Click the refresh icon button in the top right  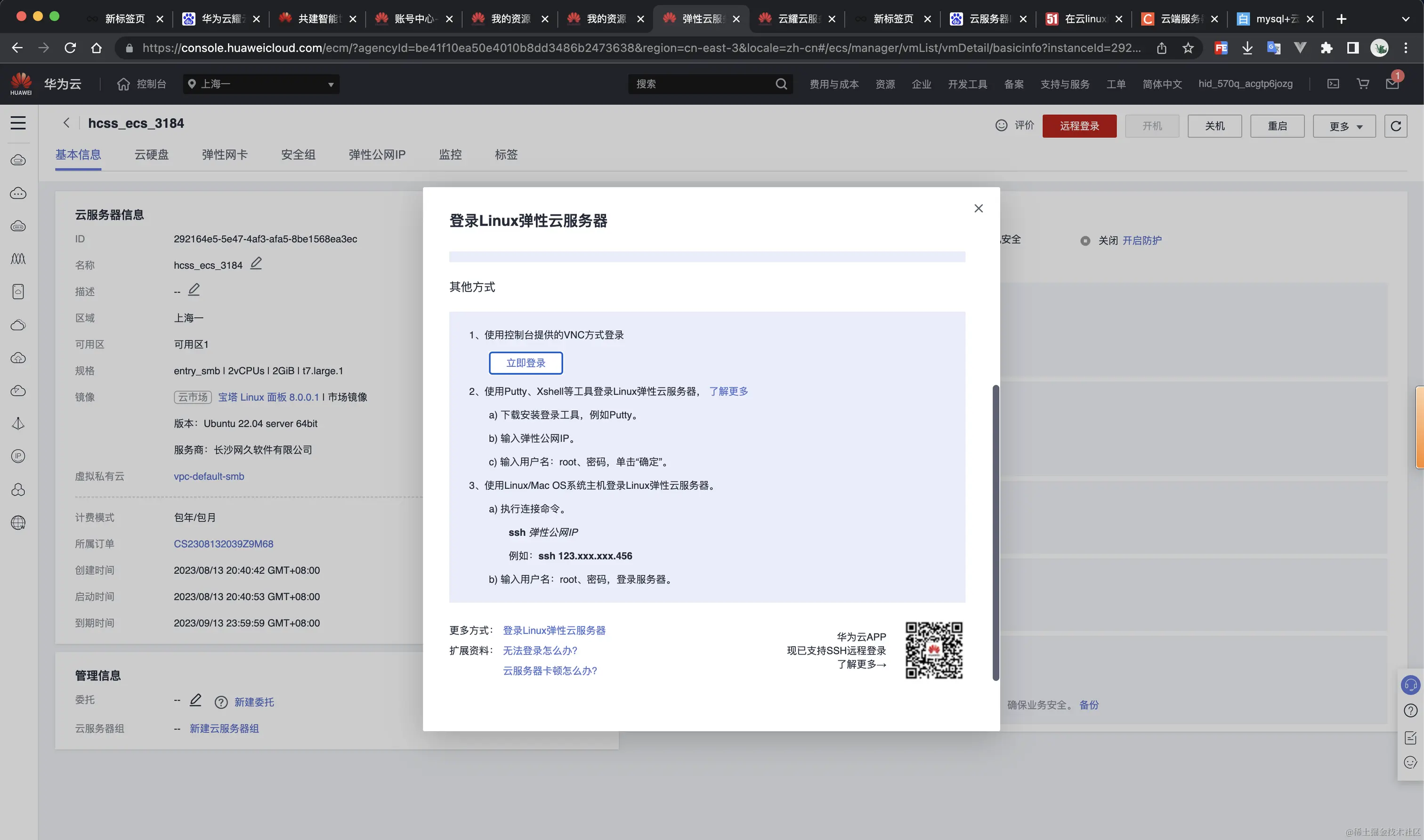pyautogui.click(x=1395, y=126)
